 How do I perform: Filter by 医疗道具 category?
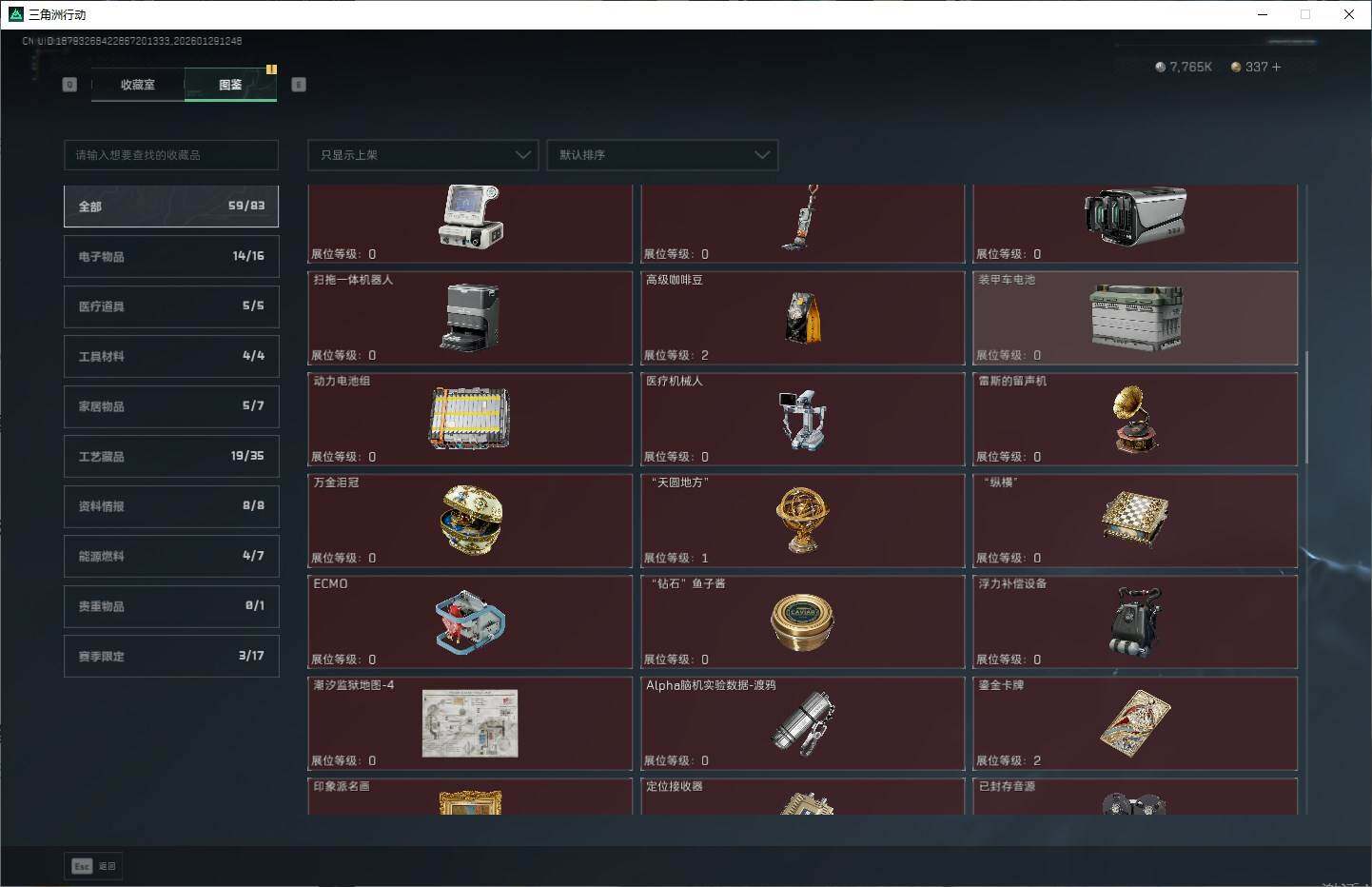[171, 306]
